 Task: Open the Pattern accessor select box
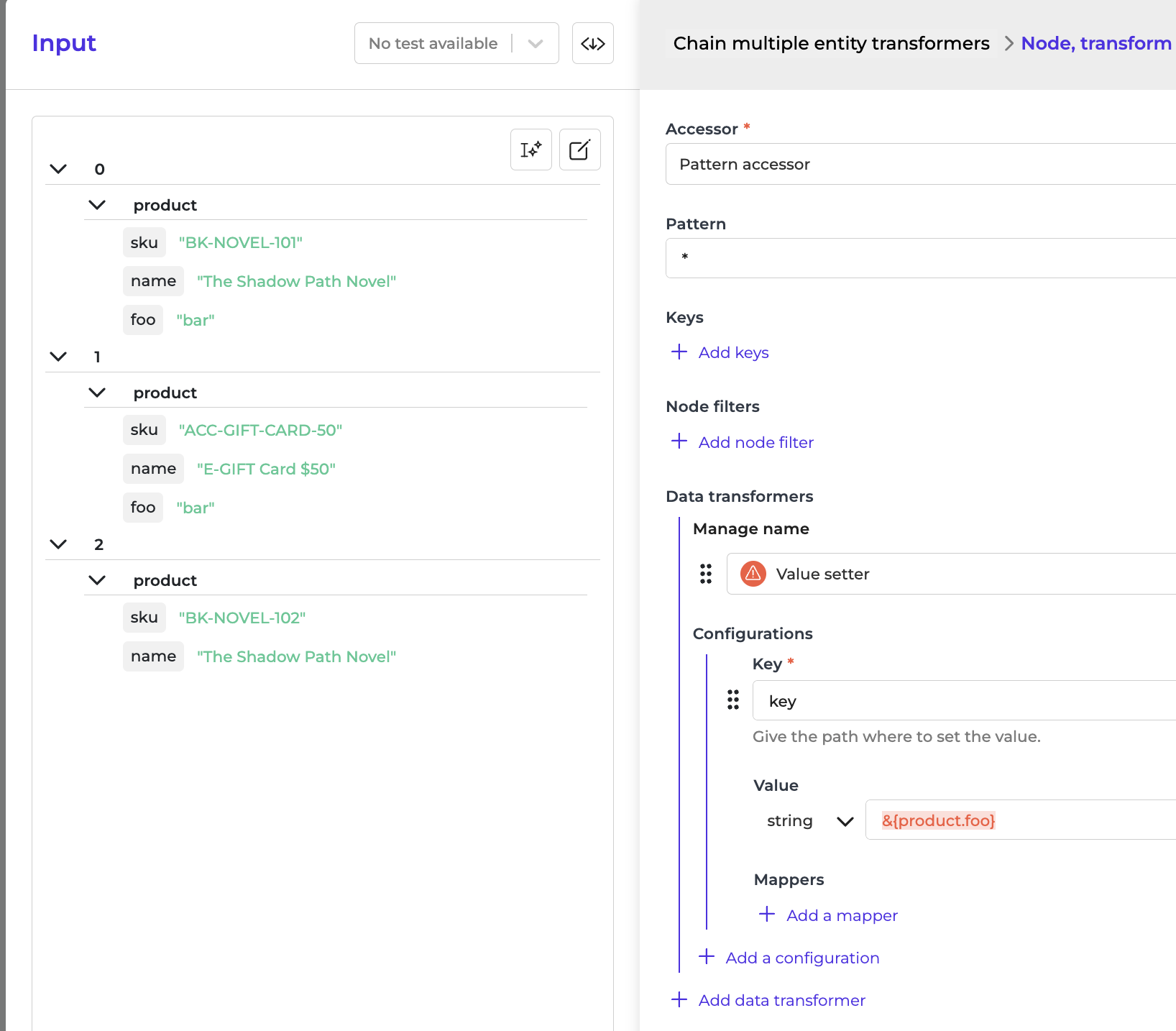click(x=920, y=165)
